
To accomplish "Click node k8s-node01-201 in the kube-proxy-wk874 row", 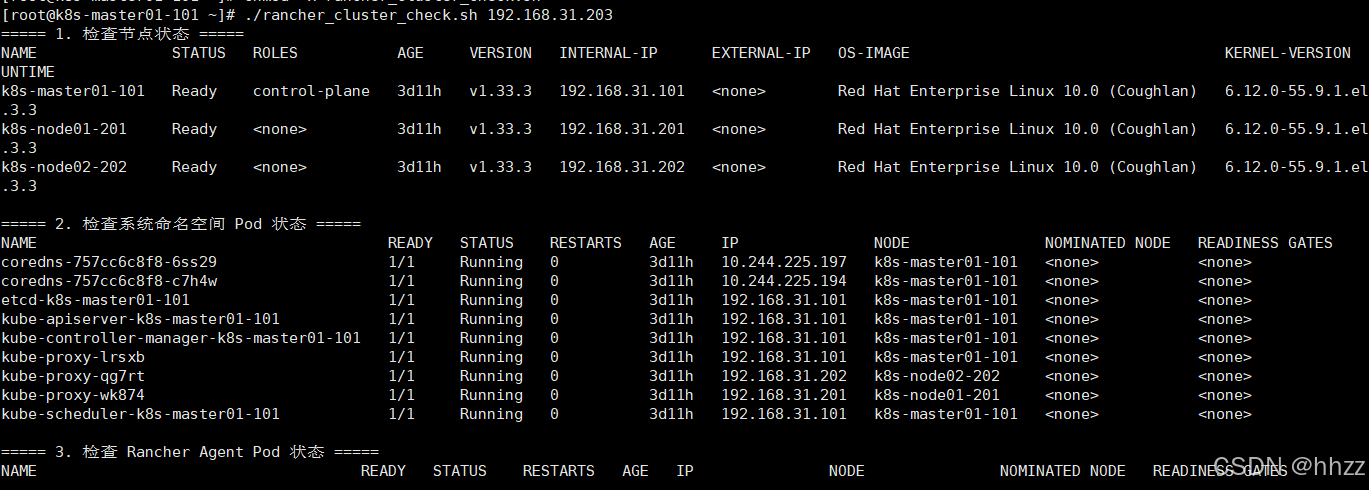I will point(937,395).
